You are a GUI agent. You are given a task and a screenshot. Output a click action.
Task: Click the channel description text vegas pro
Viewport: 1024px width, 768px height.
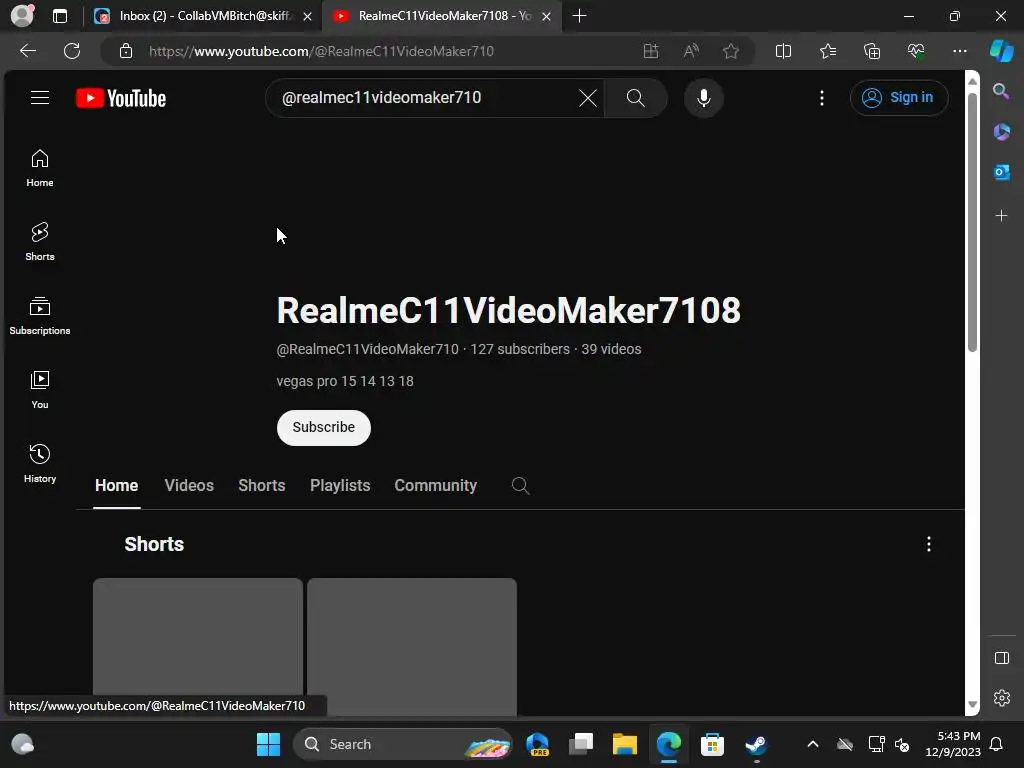[345, 381]
